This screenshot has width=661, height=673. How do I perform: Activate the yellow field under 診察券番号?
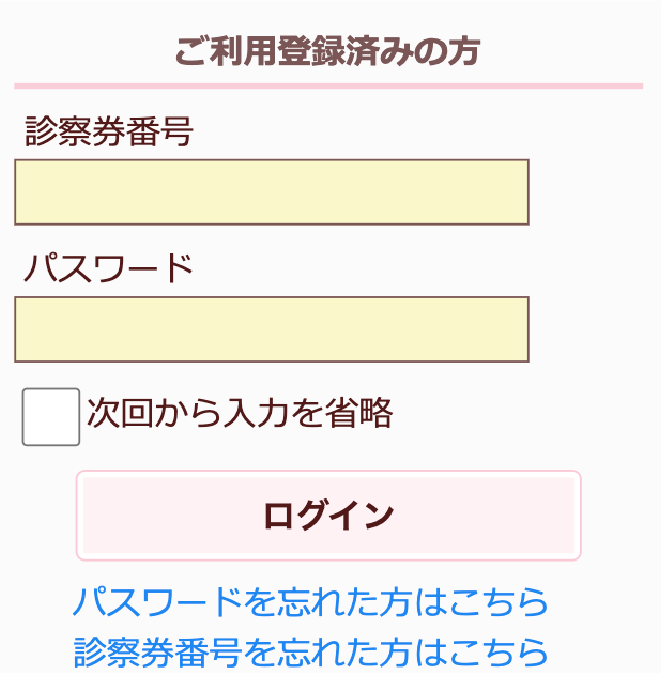click(271, 192)
